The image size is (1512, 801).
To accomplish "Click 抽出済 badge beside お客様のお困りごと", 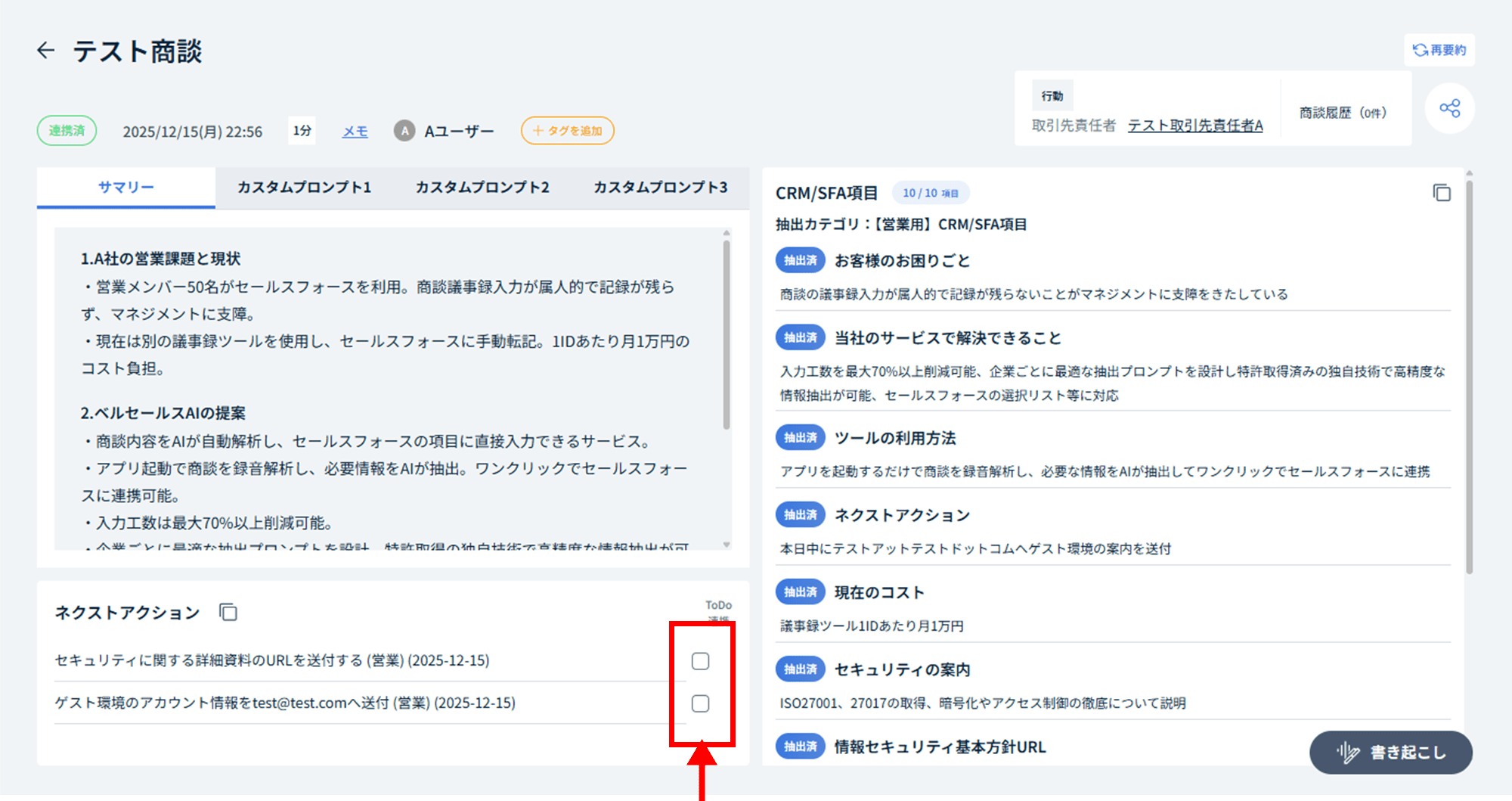I will 800,260.
